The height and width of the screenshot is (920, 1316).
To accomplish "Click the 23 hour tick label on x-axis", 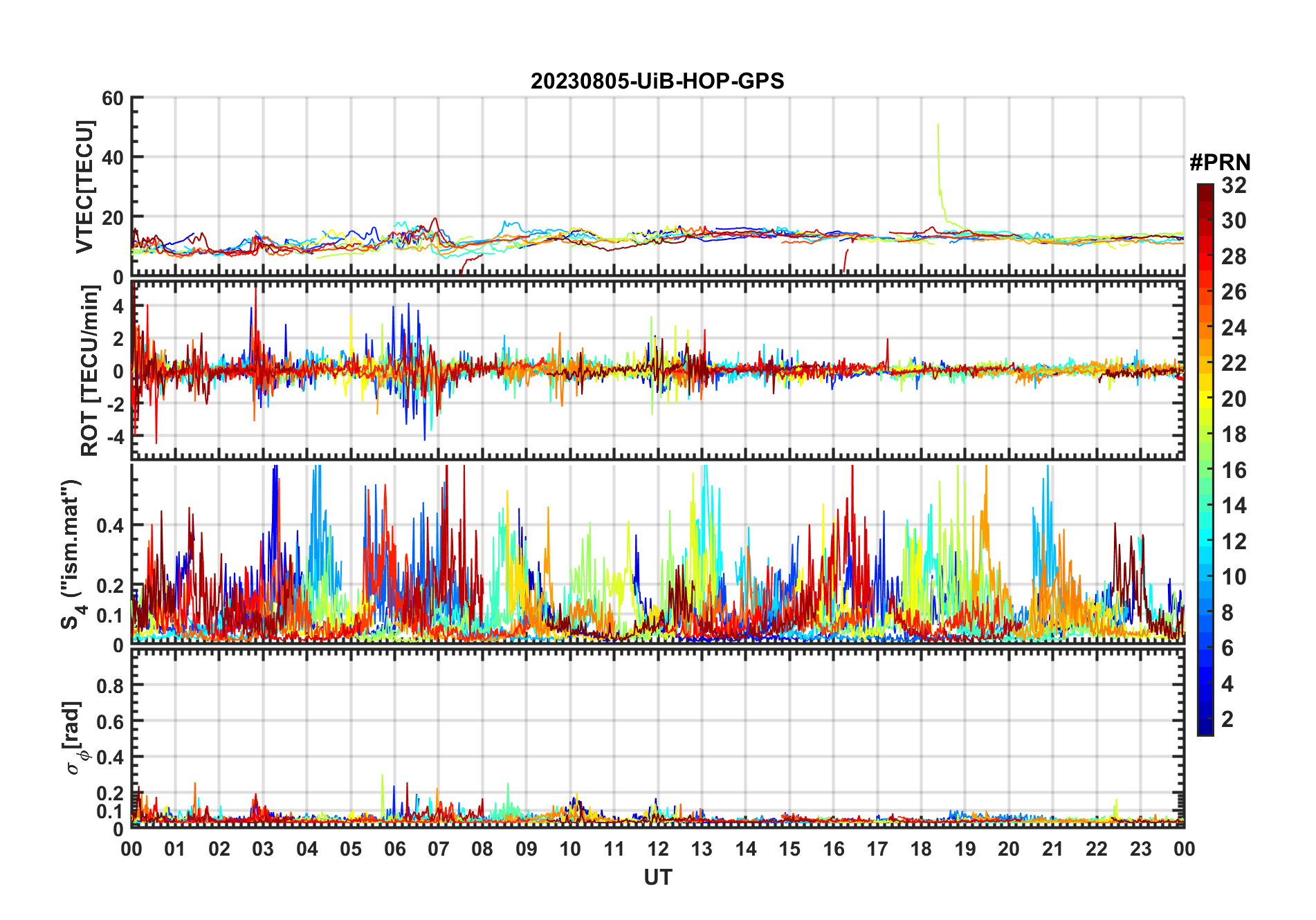I will (x=1140, y=849).
